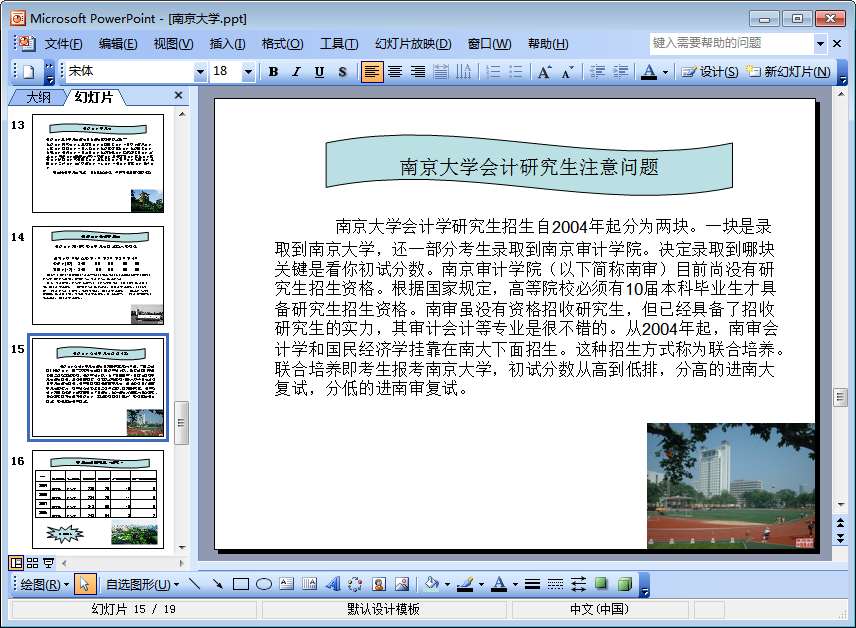This screenshot has width=856, height=628.
Task: Expand the help question dropdown
Action: coord(820,43)
